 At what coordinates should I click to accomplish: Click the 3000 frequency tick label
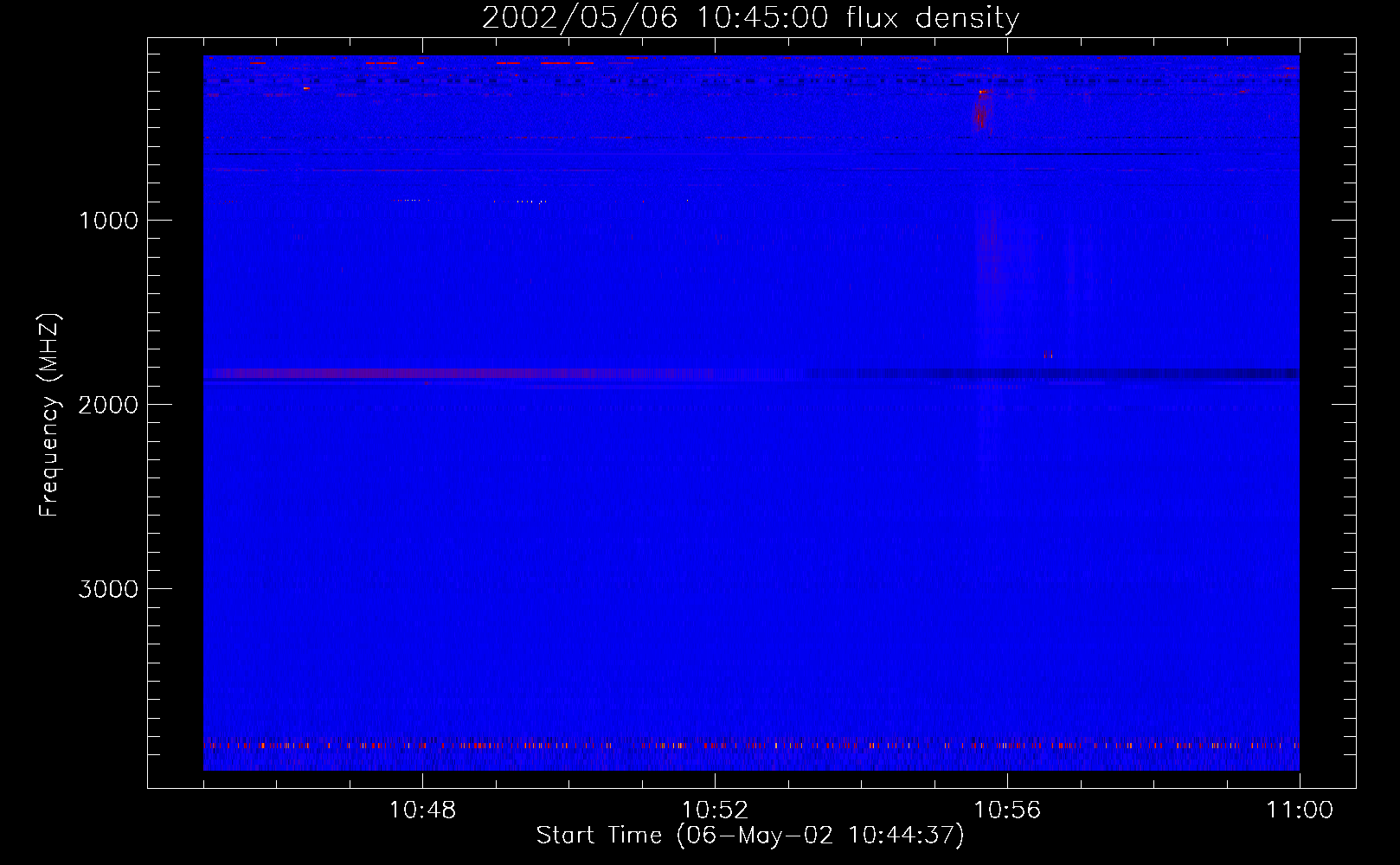(108, 589)
